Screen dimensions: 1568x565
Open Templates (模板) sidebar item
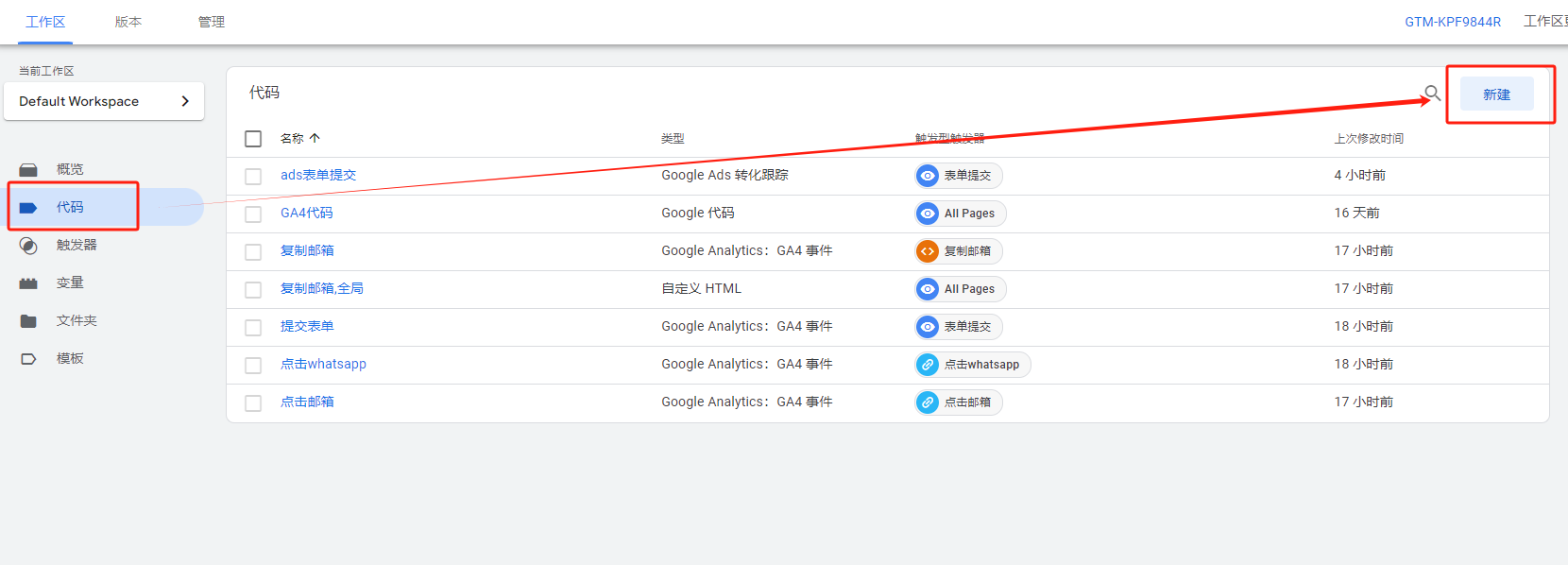pyautogui.click(x=69, y=358)
